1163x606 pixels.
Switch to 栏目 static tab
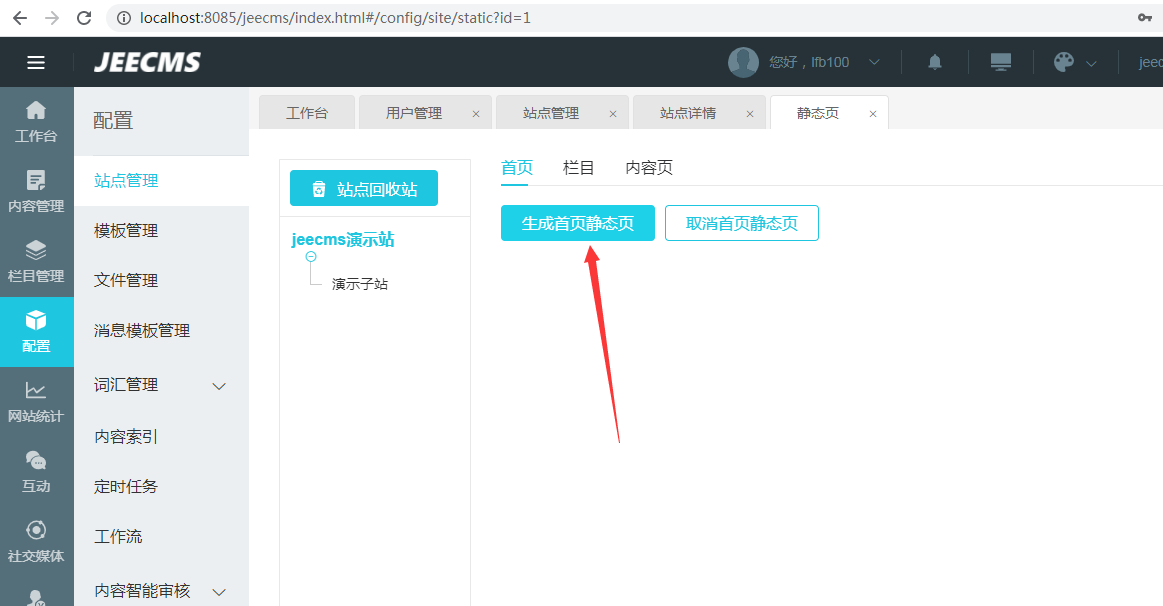click(579, 168)
